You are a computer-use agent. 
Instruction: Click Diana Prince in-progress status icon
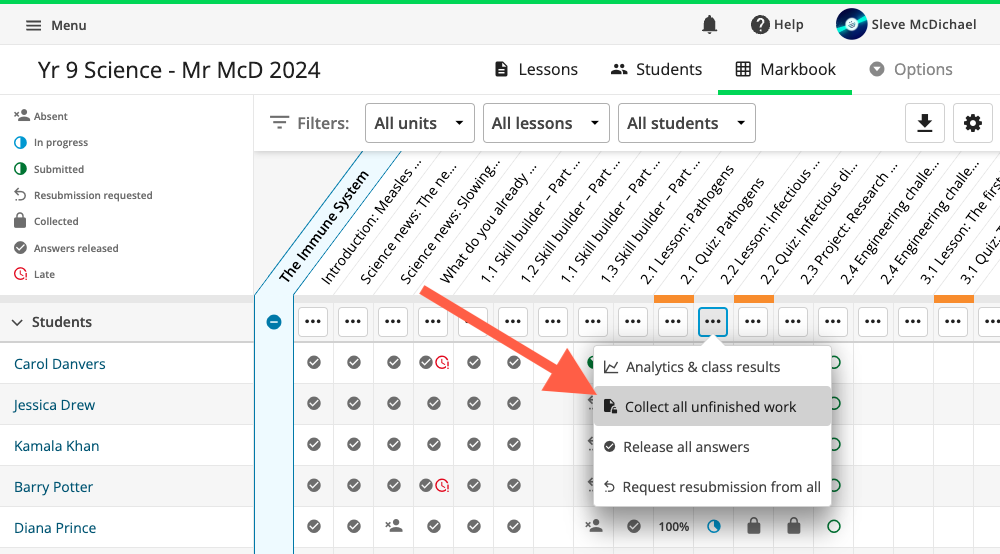[714, 527]
